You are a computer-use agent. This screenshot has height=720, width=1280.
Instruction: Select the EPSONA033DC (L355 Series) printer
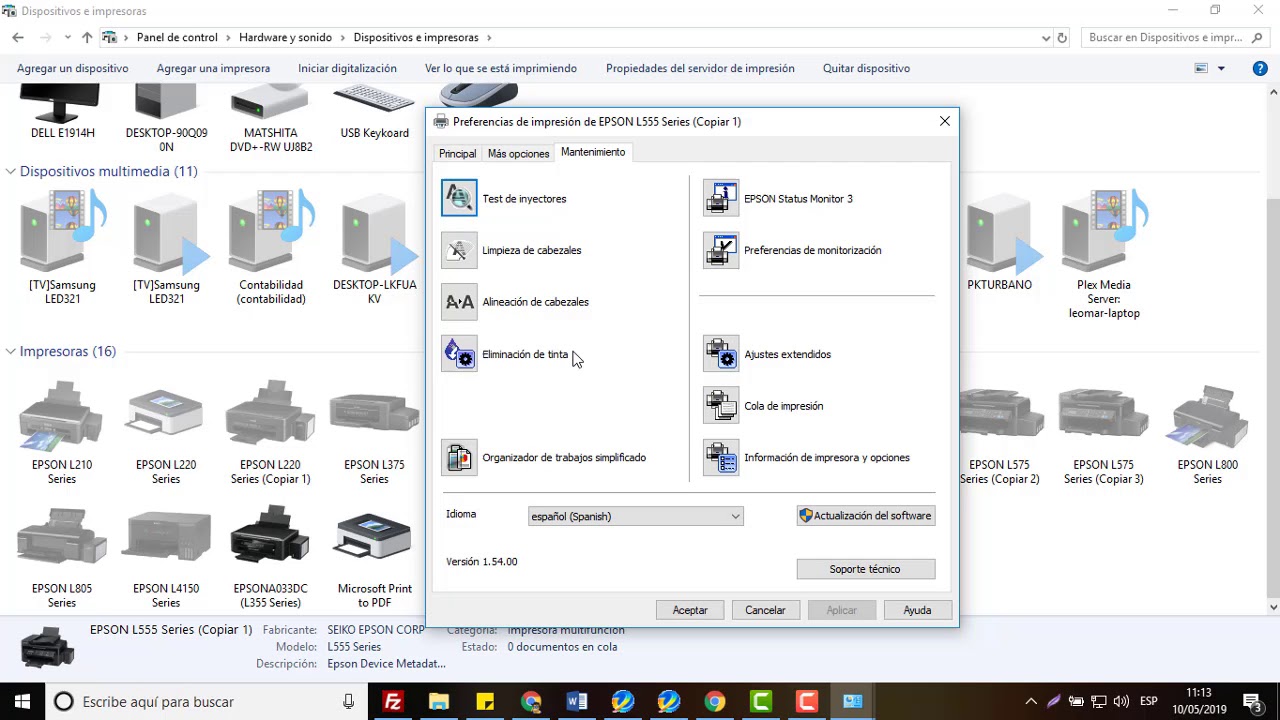270,558
